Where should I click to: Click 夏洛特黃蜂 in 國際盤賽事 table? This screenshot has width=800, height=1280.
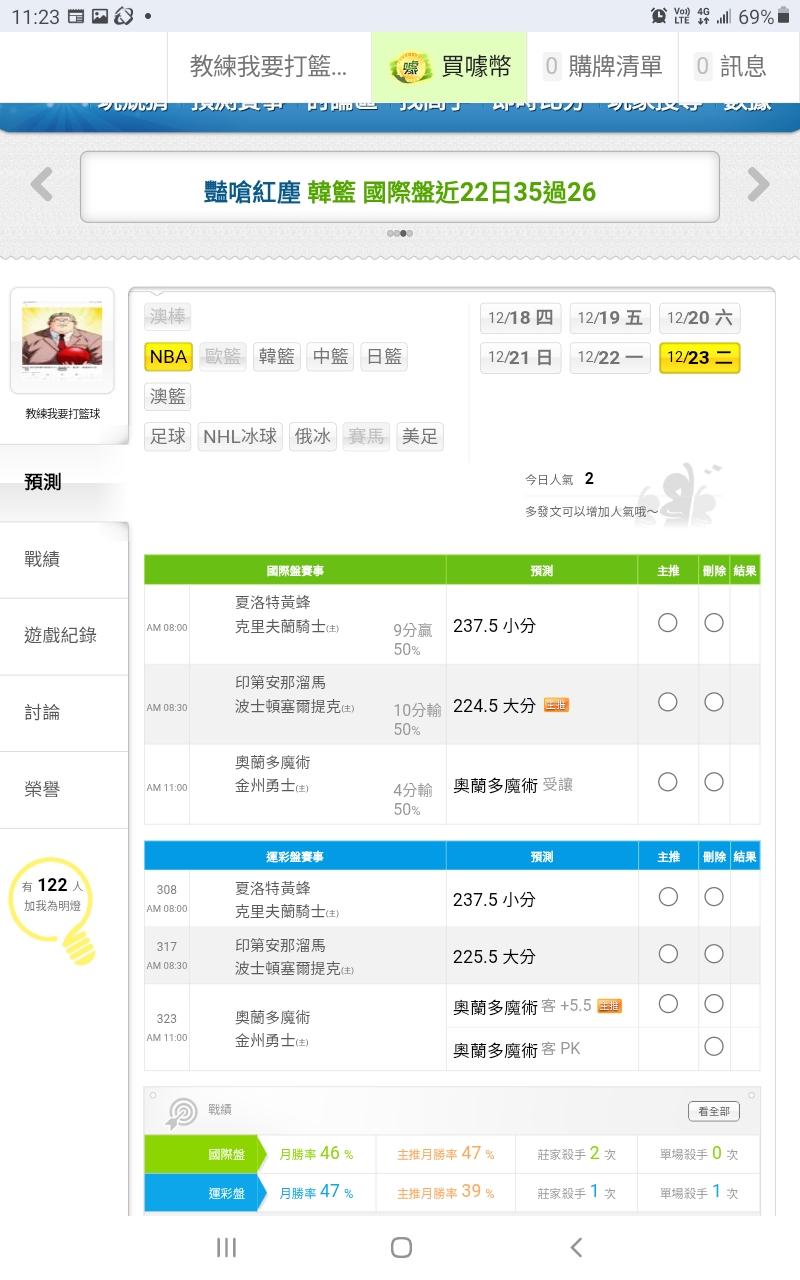click(273, 603)
